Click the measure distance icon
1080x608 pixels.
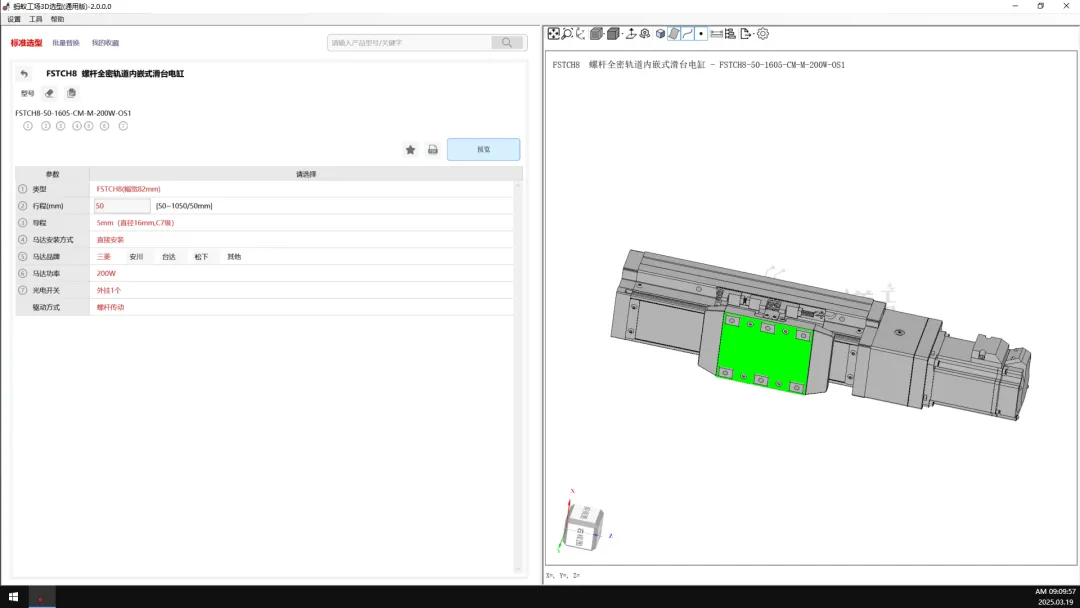pyautogui.click(x=717, y=34)
